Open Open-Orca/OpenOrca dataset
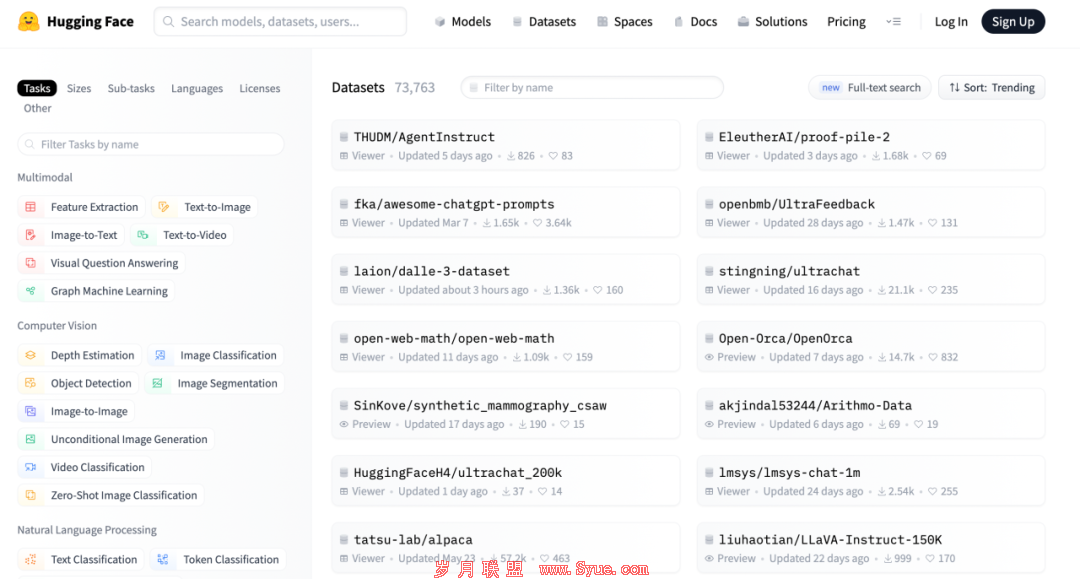This screenshot has width=1080, height=579. [x=871, y=346]
